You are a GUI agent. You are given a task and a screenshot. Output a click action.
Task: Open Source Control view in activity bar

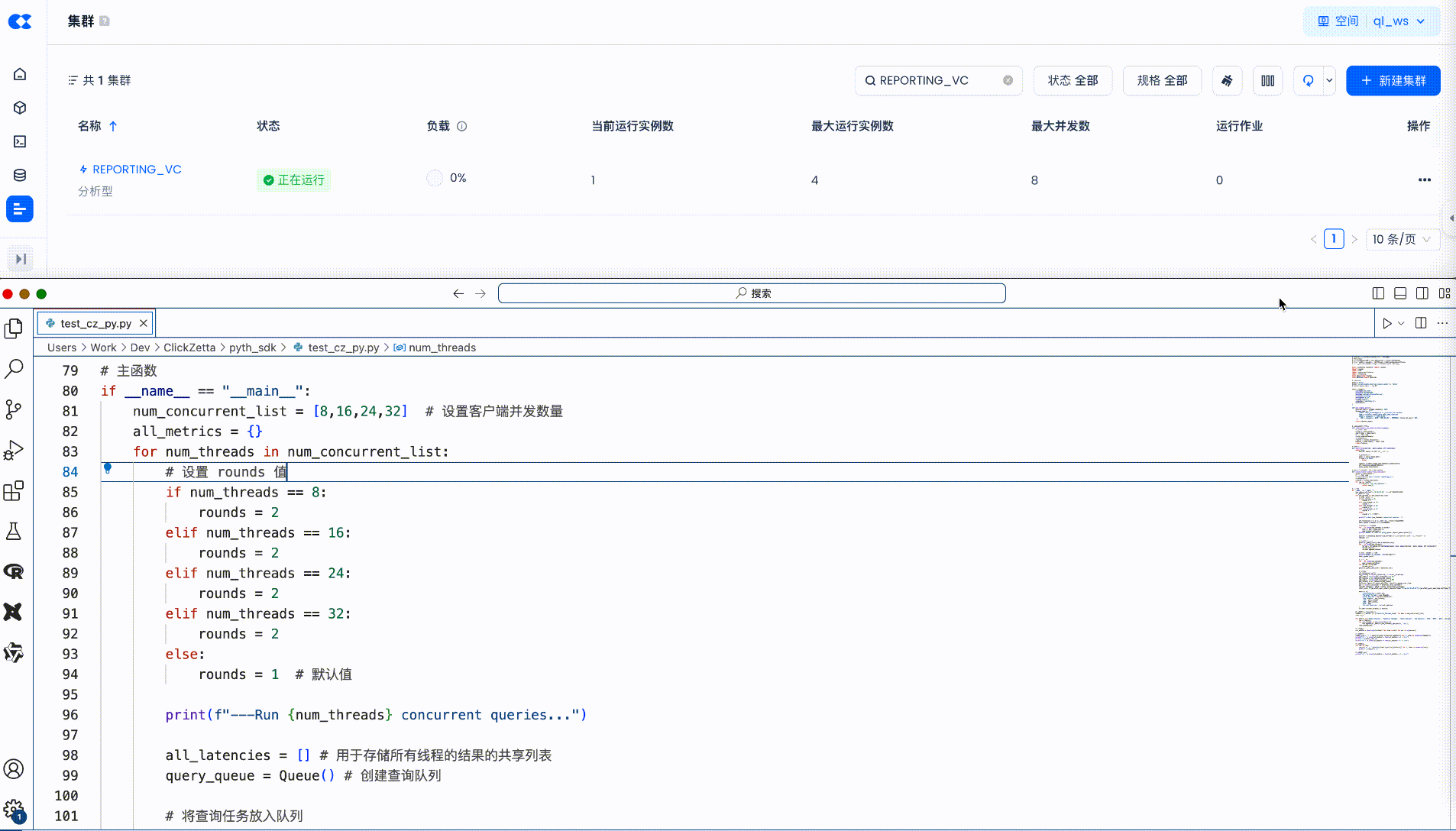pos(14,409)
